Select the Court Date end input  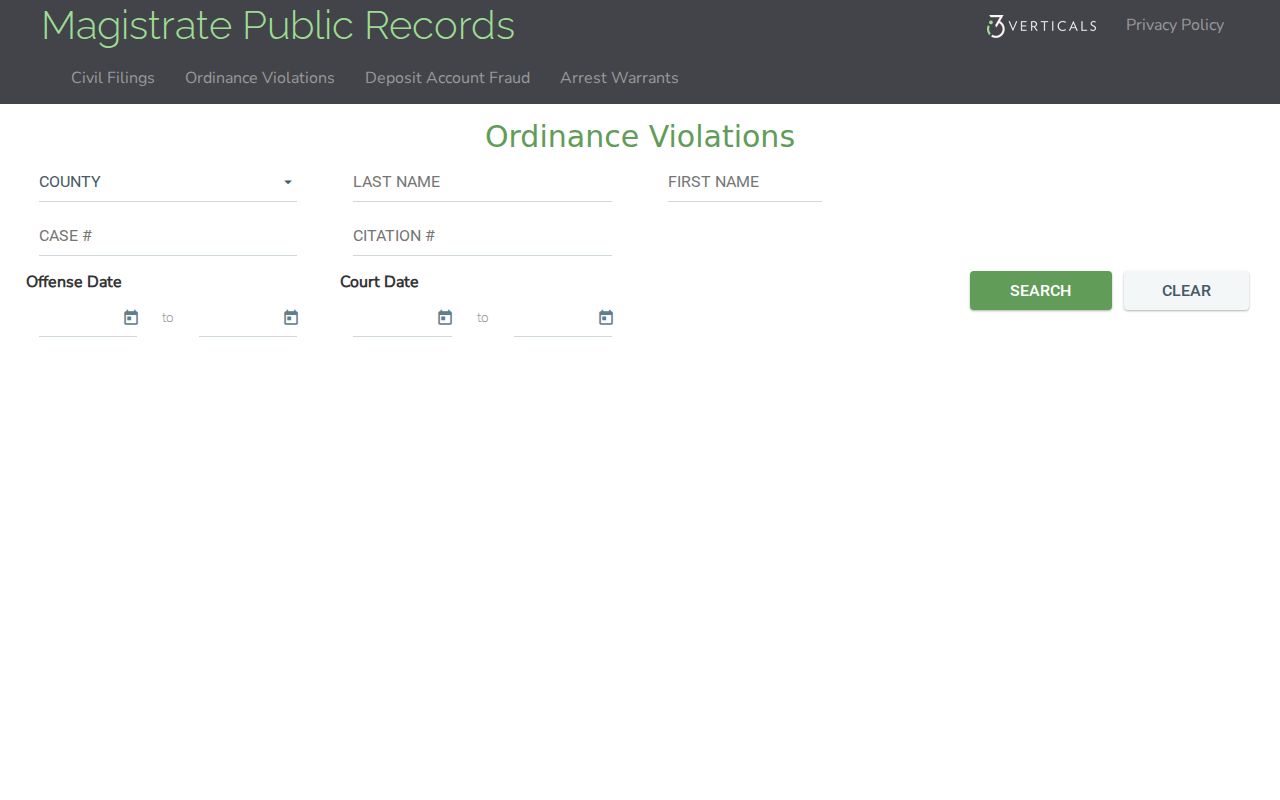coord(554,318)
